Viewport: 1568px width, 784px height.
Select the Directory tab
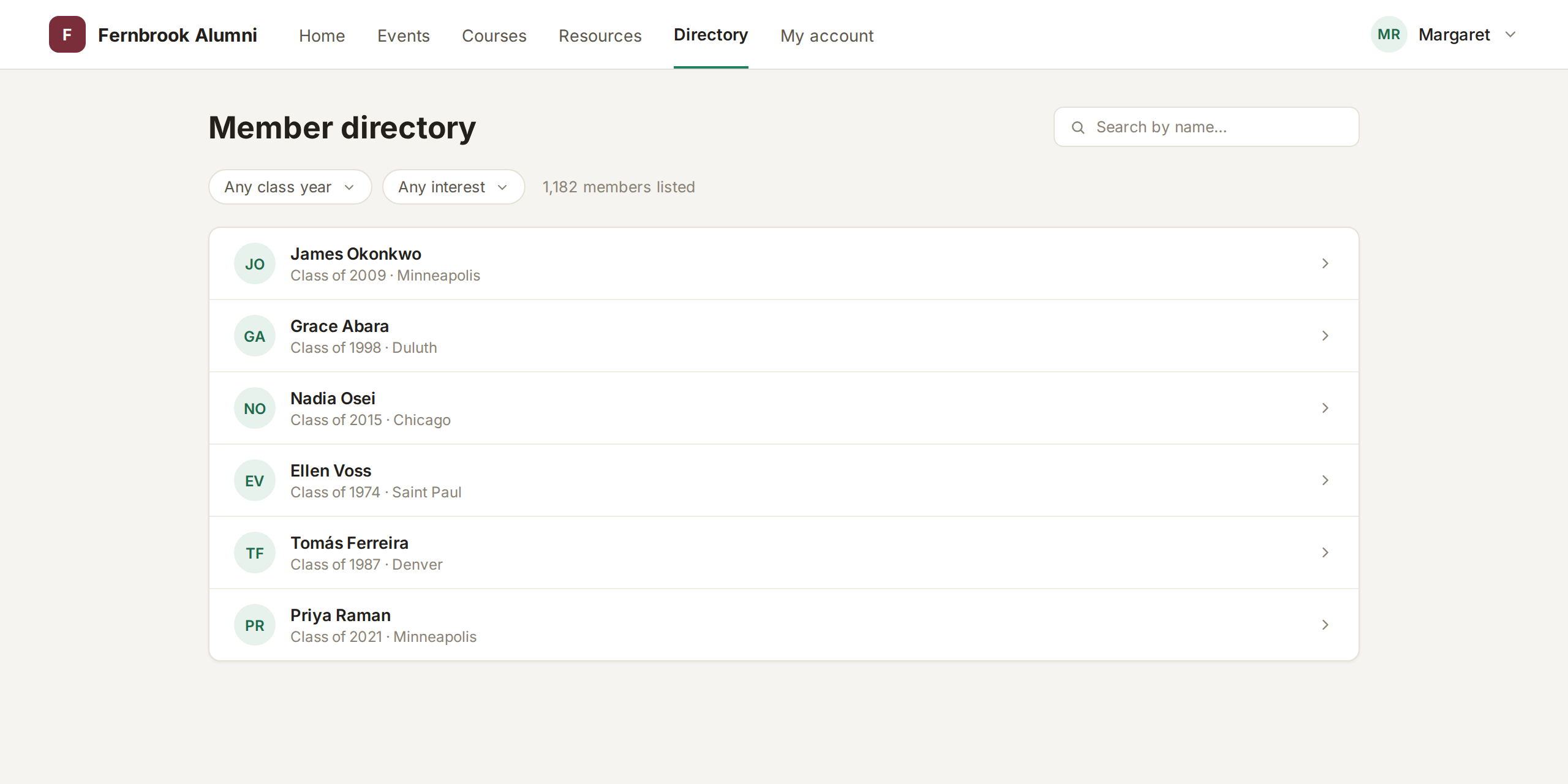click(710, 35)
